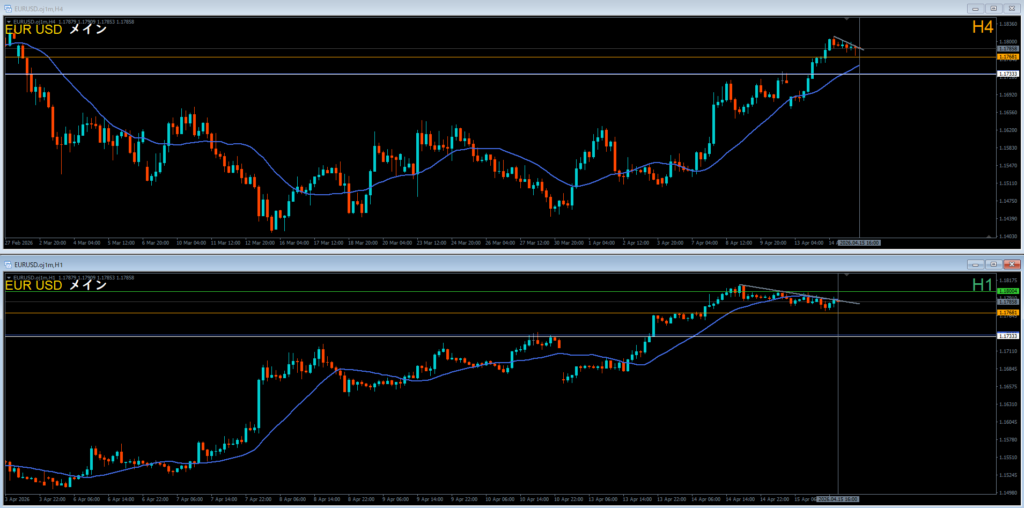Viewport: 1024px width, 508px height.
Task: Click the H1 chart window's title bar icon
Action: tap(9, 264)
